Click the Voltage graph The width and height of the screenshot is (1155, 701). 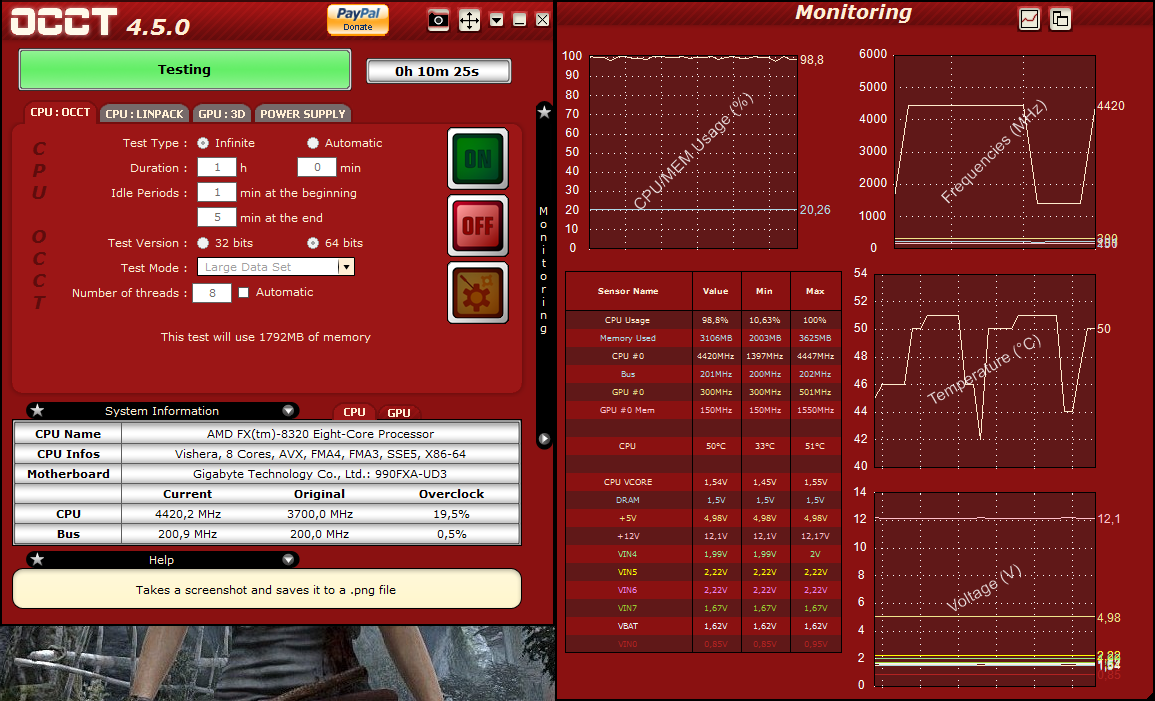[x=985, y=589]
